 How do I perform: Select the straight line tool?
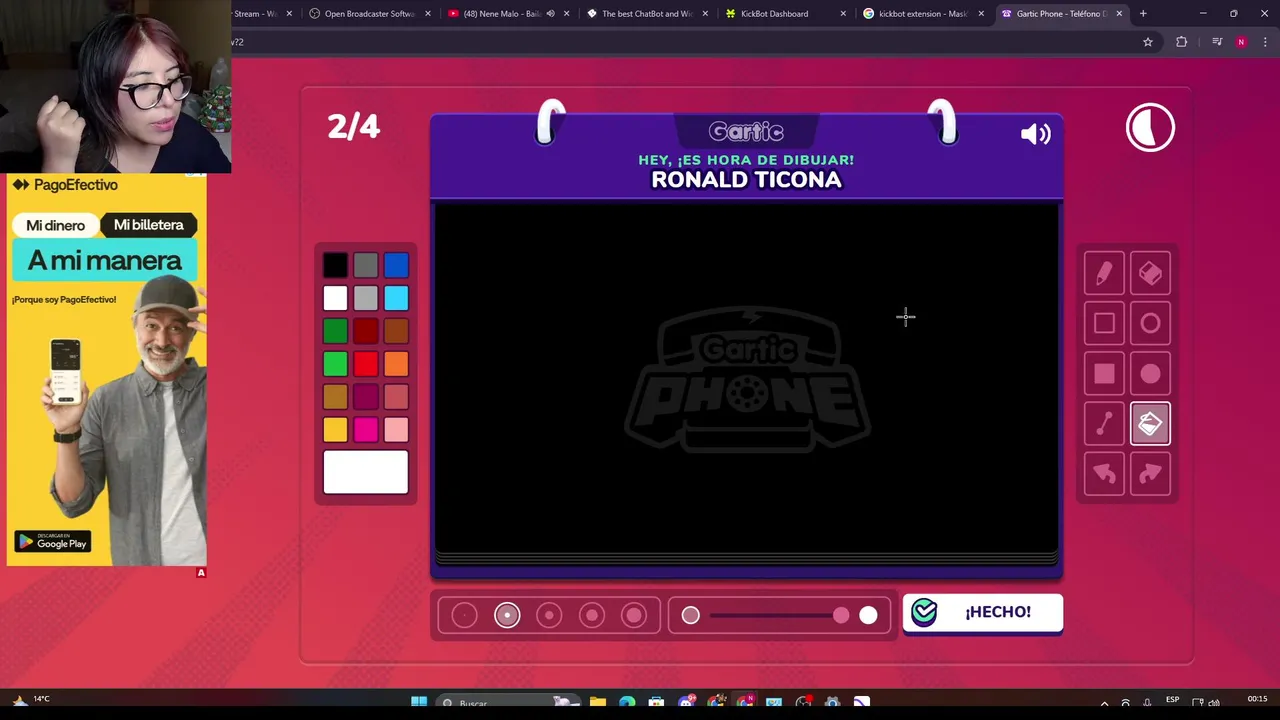1104,424
